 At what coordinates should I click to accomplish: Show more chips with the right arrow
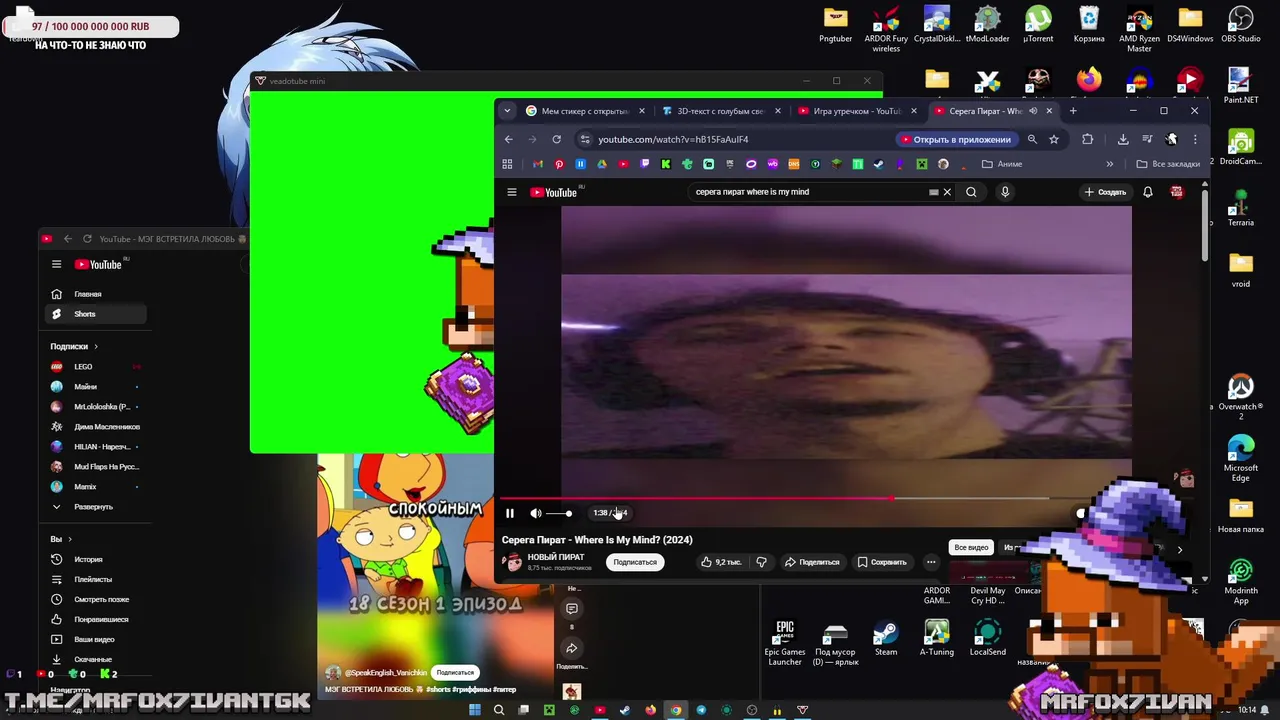pos(1180,549)
